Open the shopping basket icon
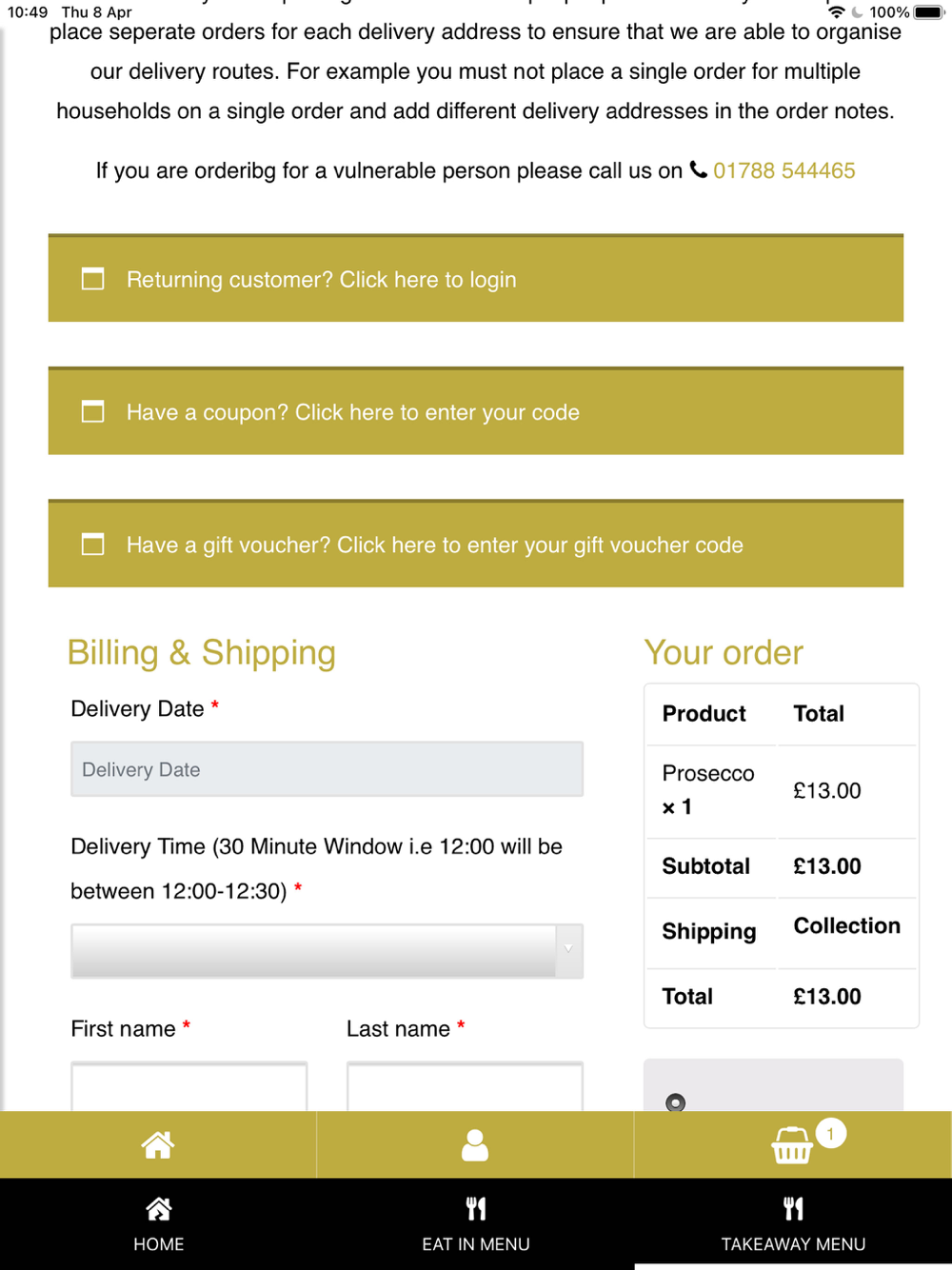The width and height of the screenshot is (952, 1270). (791, 1145)
